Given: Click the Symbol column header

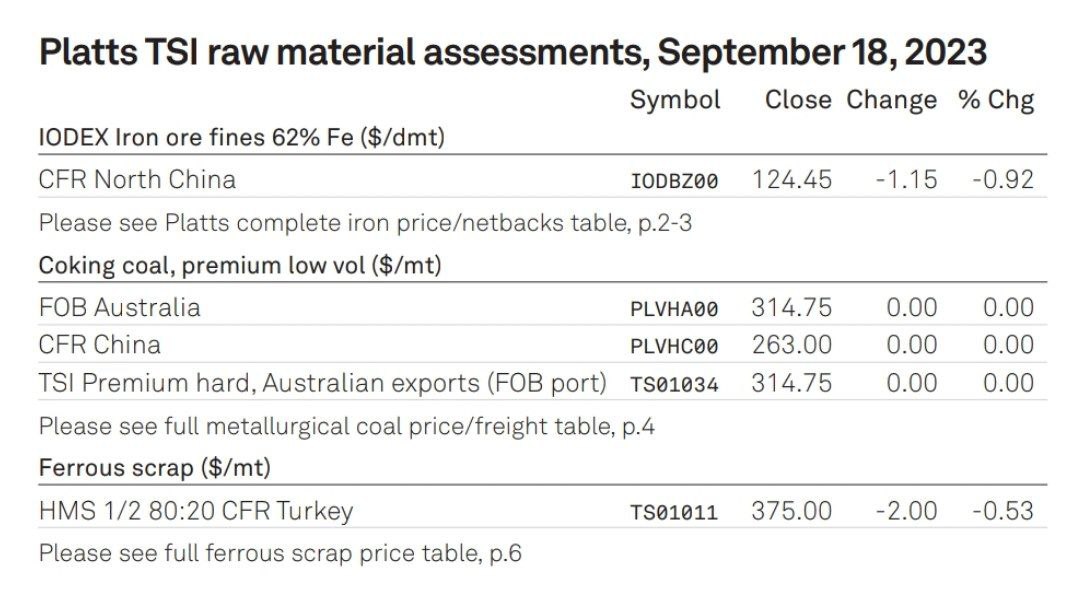Looking at the screenshot, I should 675,101.
